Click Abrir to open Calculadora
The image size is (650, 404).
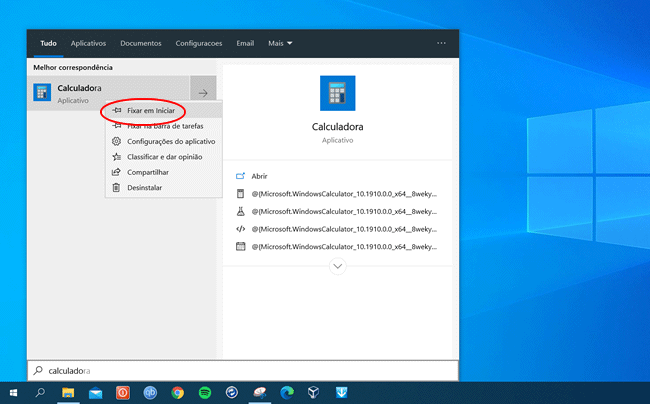click(x=259, y=175)
